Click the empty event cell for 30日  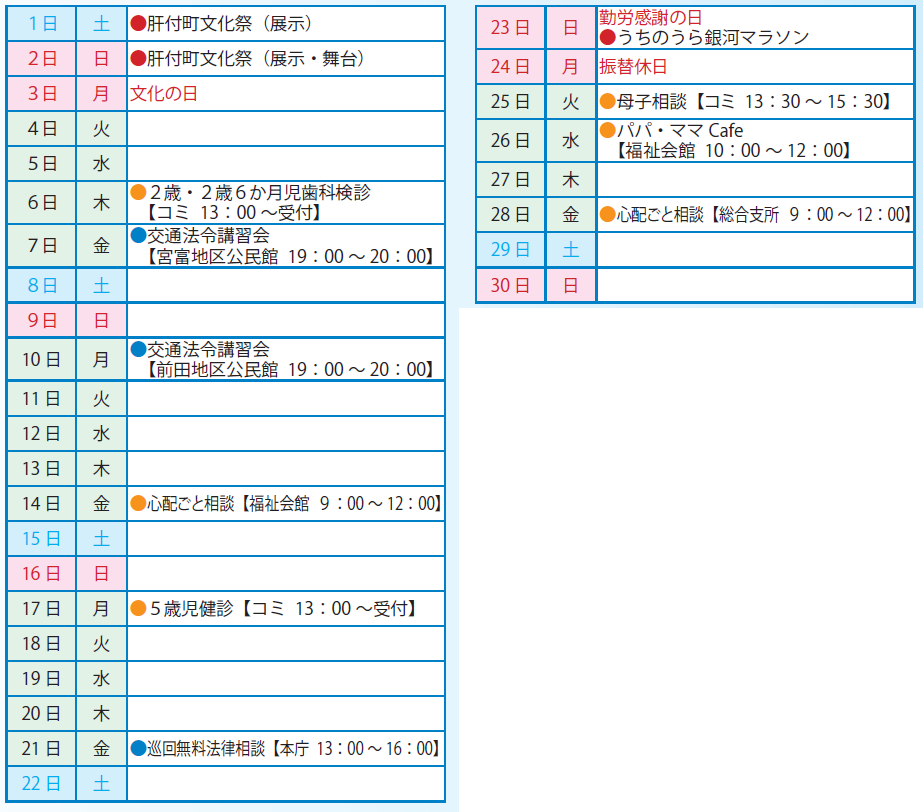coord(755,285)
